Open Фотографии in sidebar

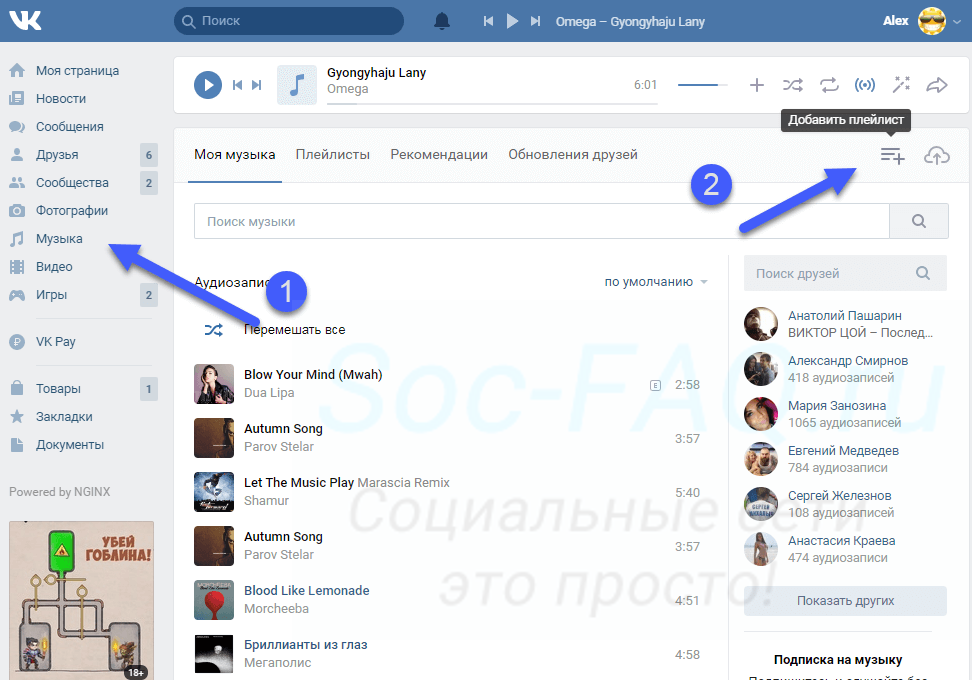71,211
